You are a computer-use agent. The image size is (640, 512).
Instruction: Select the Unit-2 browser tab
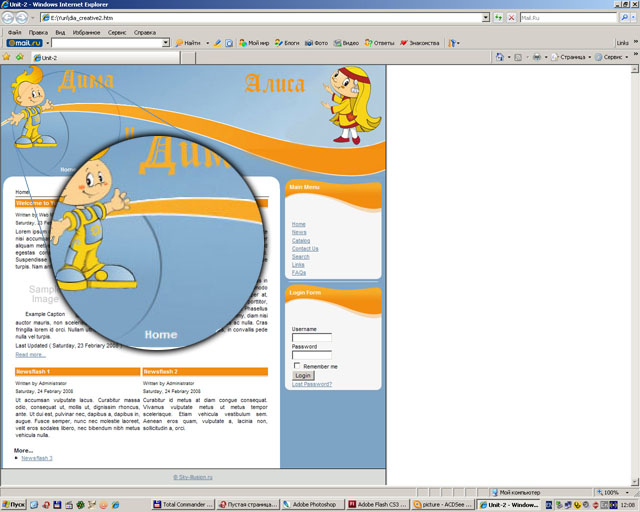[106, 58]
